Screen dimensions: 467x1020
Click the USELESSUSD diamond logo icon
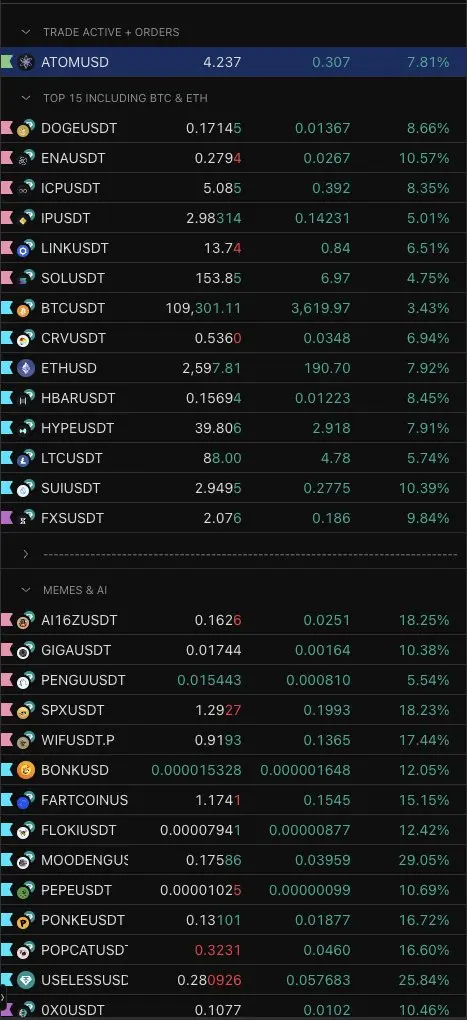pyautogui.click(x=26, y=980)
